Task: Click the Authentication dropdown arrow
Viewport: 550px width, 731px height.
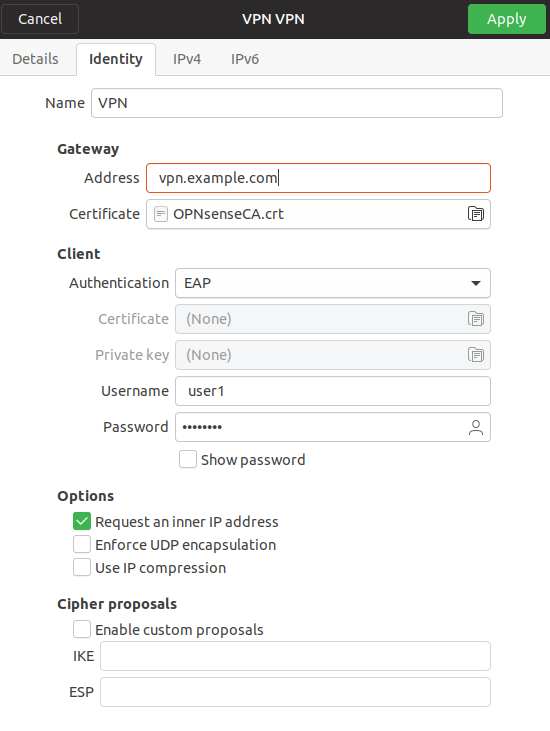Action: click(475, 283)
